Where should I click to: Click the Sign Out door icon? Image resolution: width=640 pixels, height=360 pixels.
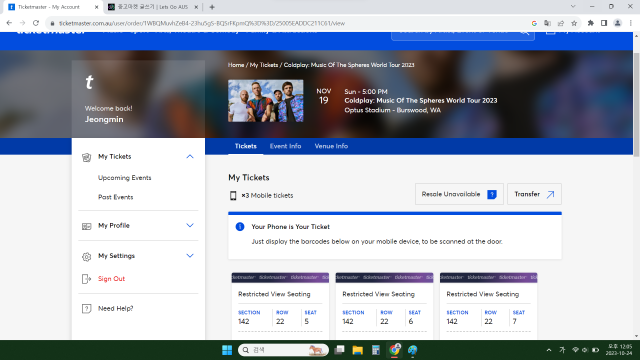(x=86, y=279)
